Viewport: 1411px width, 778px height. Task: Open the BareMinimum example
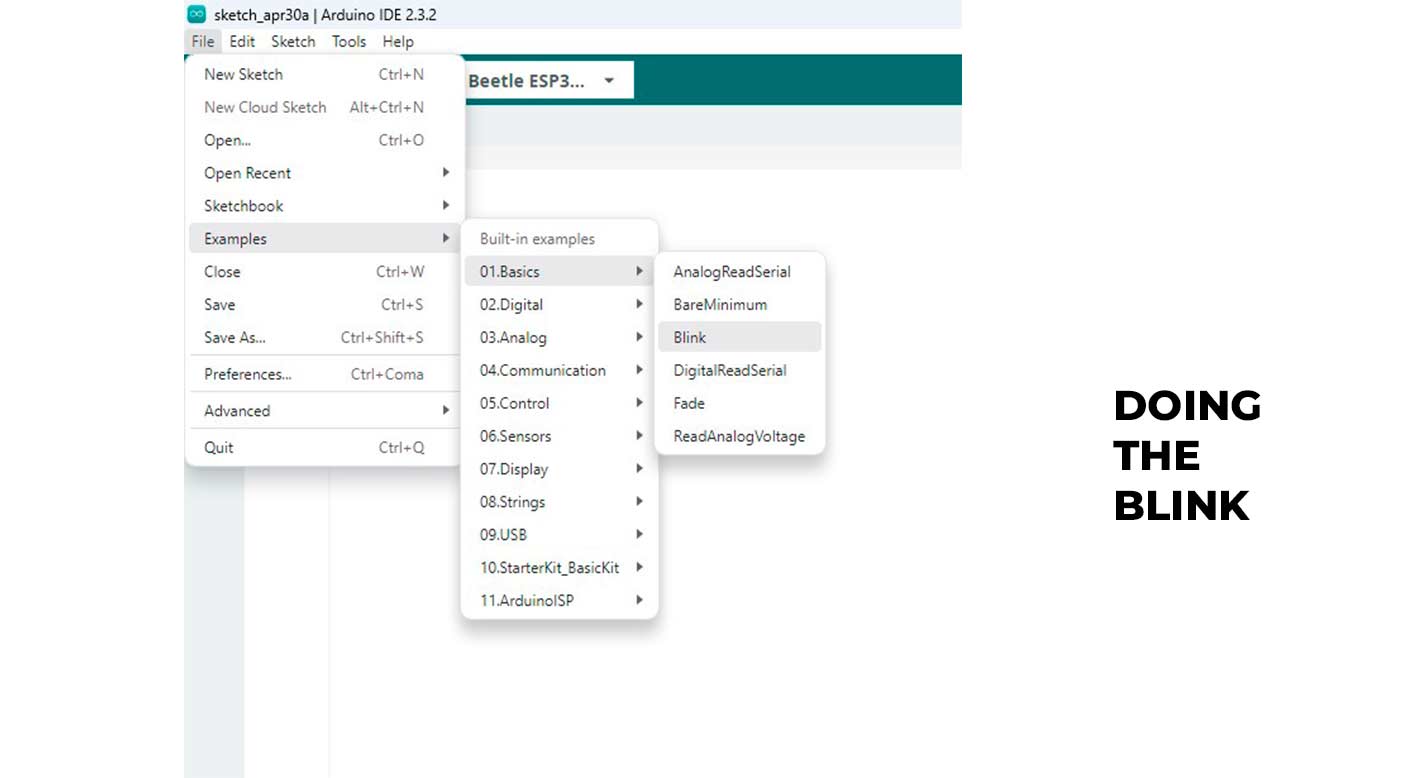coord(740,305)
